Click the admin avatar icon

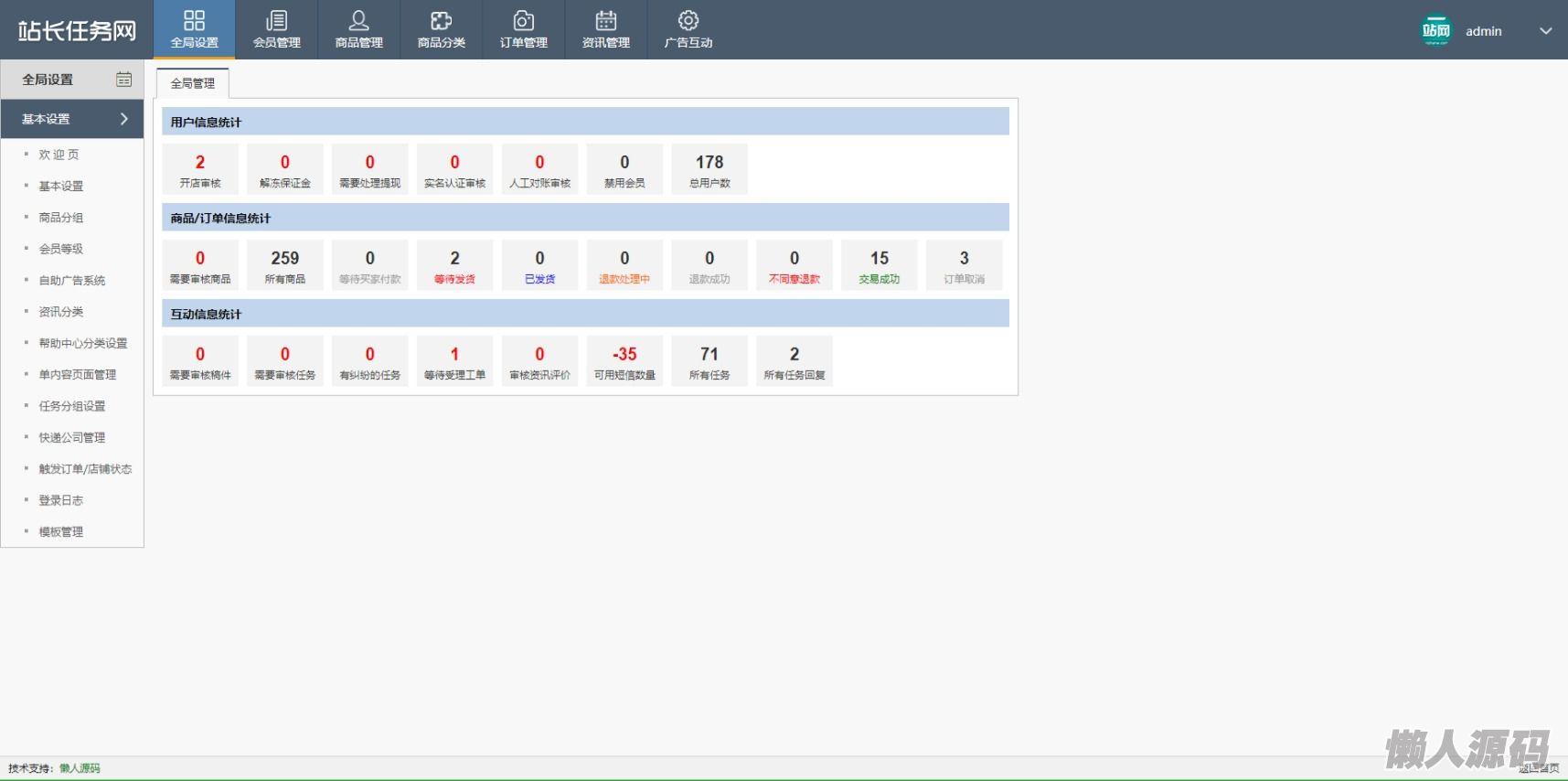coord(1436,30)
